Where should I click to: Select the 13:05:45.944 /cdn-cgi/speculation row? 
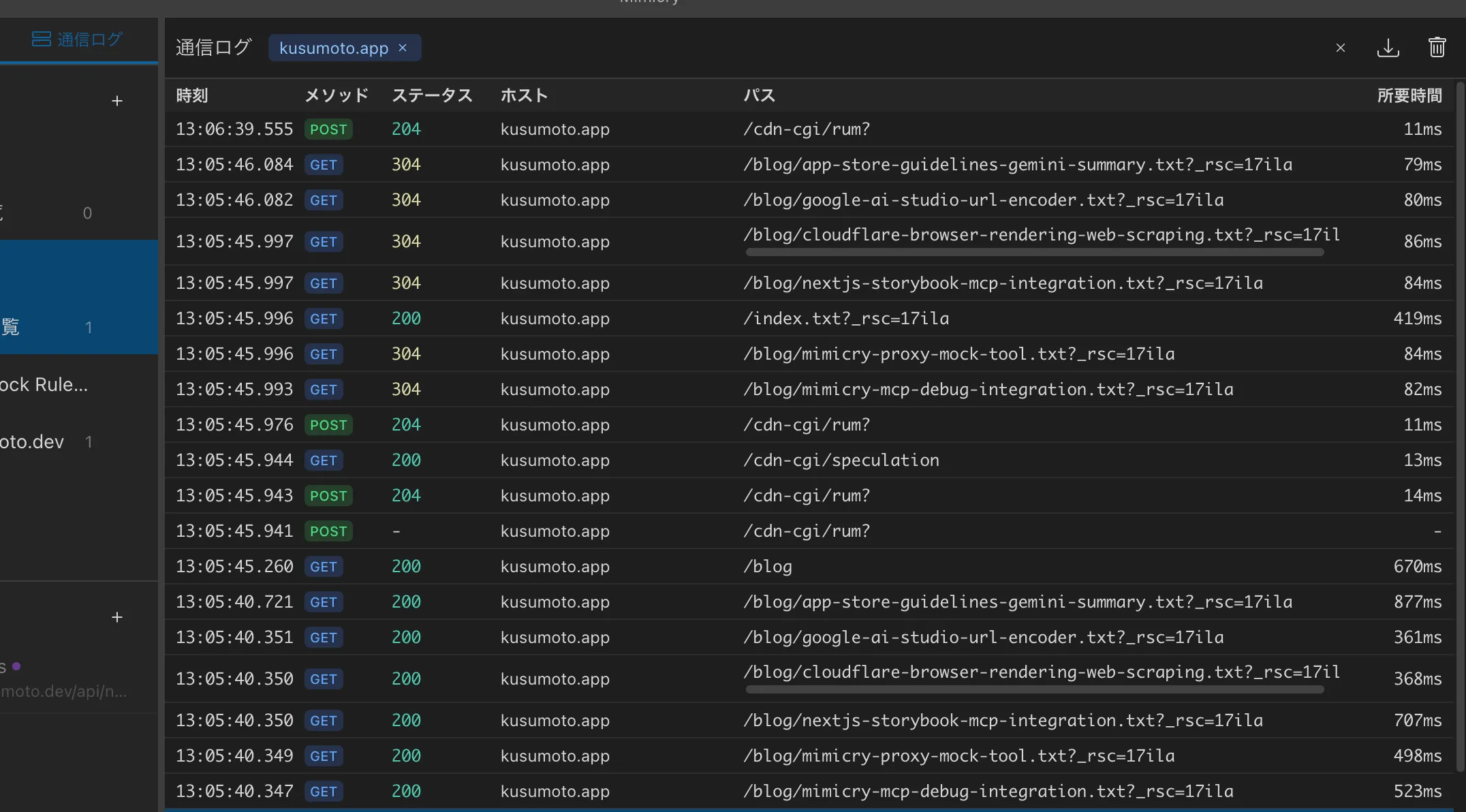(x=809, y=460)
